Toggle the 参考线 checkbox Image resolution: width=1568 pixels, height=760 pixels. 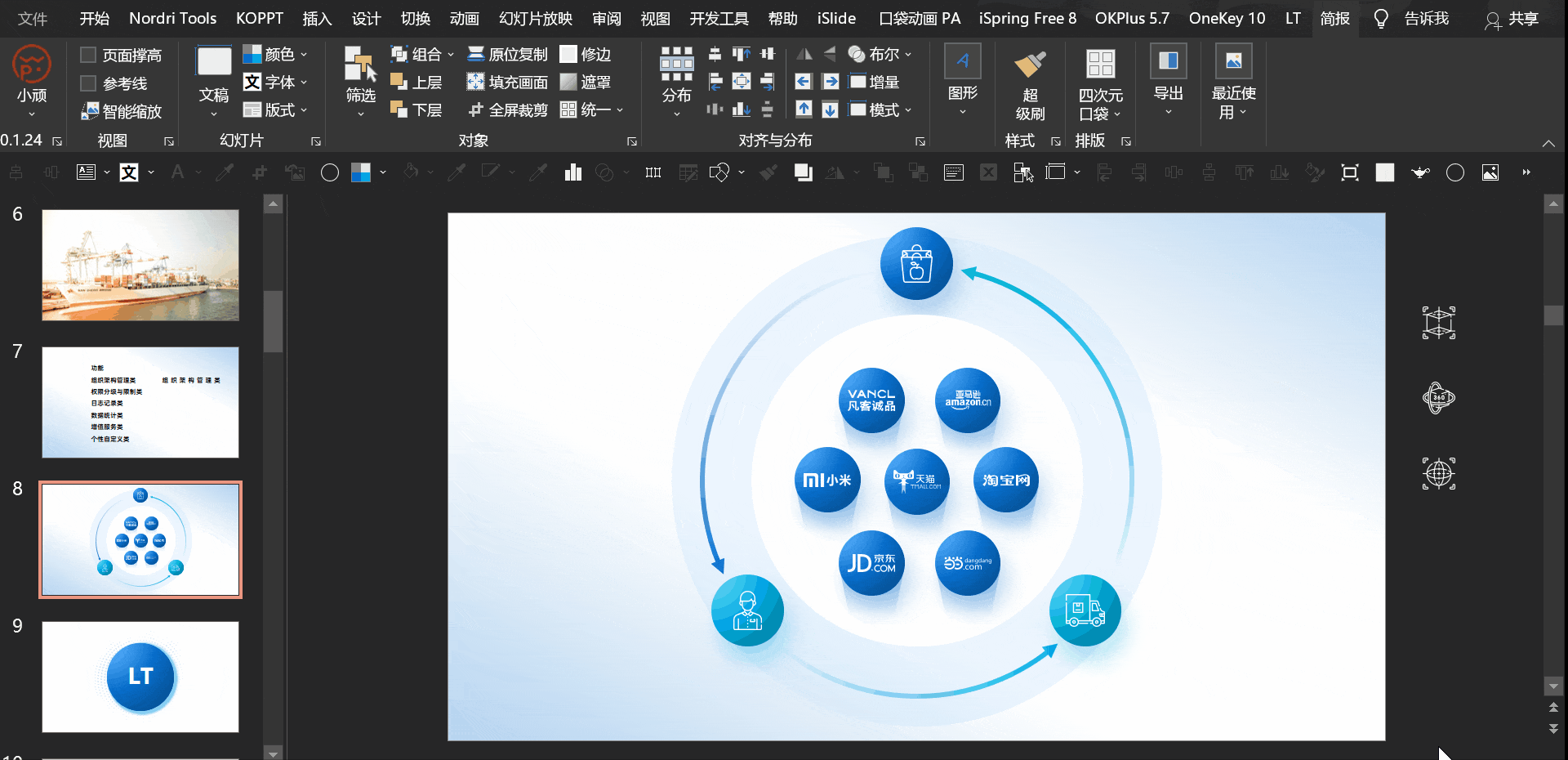(x=88, y=83)
